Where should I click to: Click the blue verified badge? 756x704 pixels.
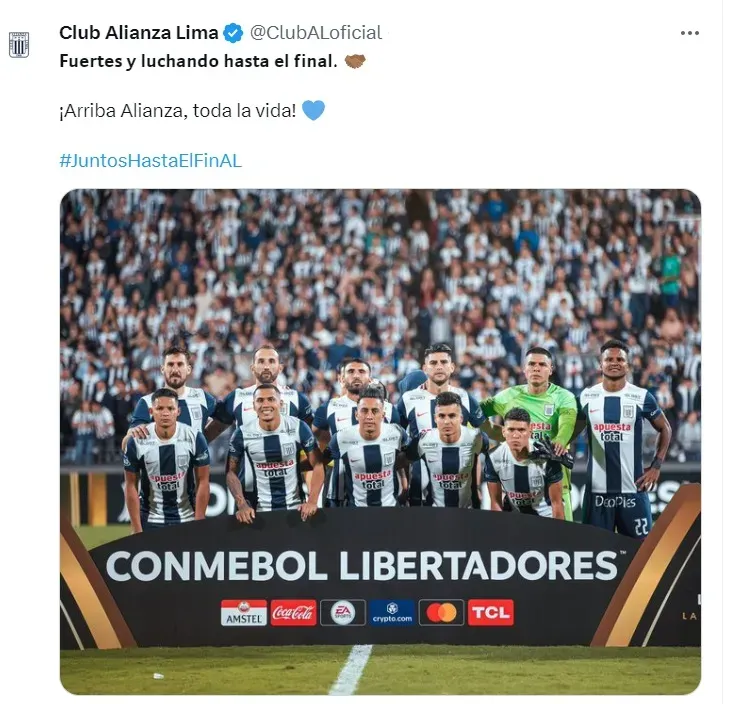point(234,33)
